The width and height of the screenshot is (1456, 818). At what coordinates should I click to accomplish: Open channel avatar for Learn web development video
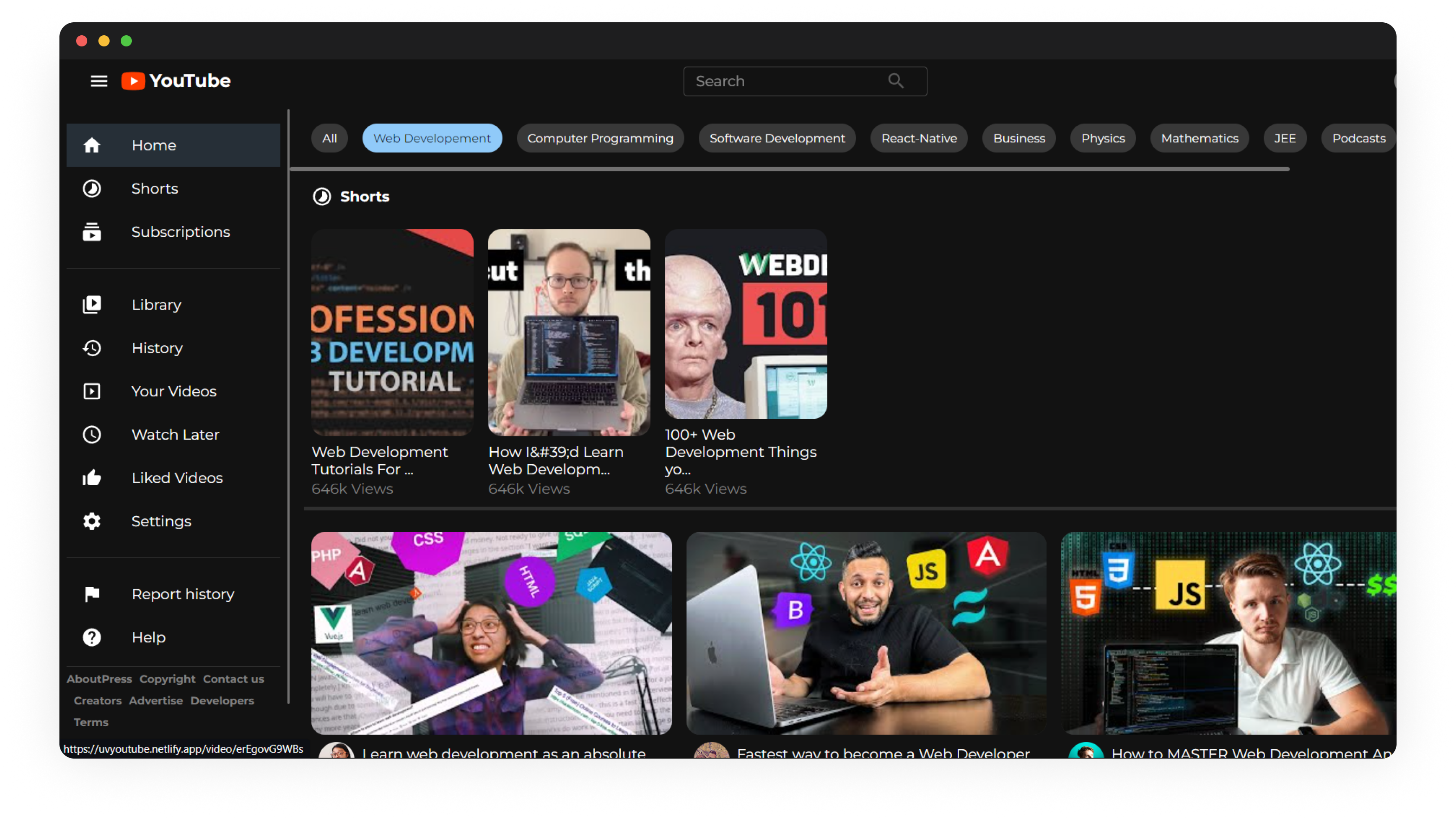click(x=337, y=750)
